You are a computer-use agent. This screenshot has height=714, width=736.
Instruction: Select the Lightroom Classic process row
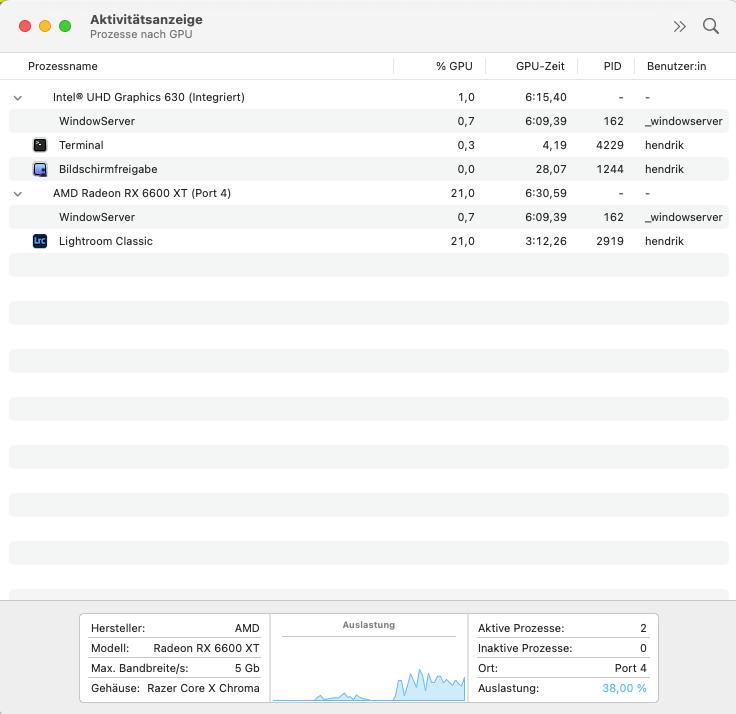point(368,241)
